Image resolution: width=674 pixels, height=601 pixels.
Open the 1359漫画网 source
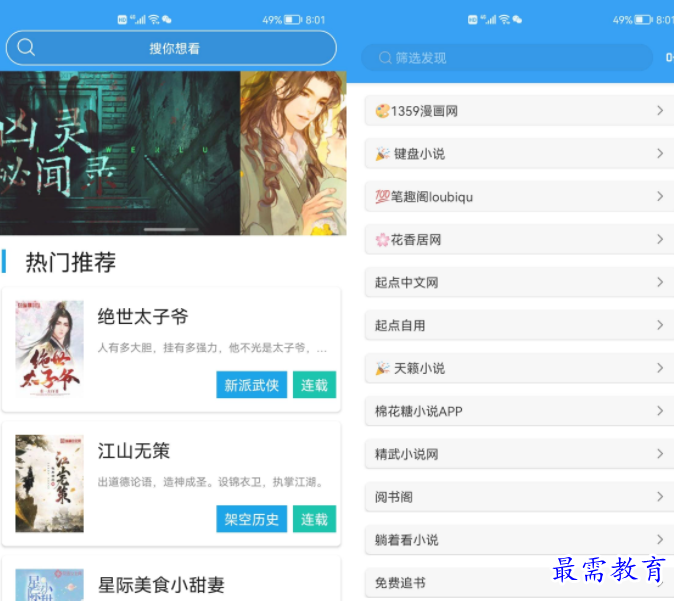point(520,110)
